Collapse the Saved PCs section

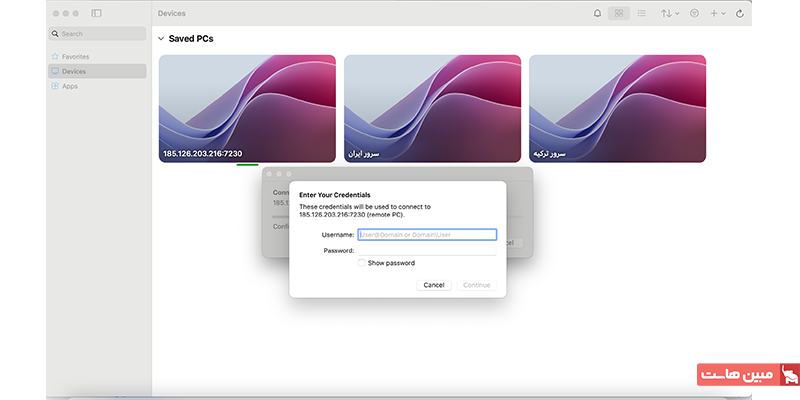[161, 39]
